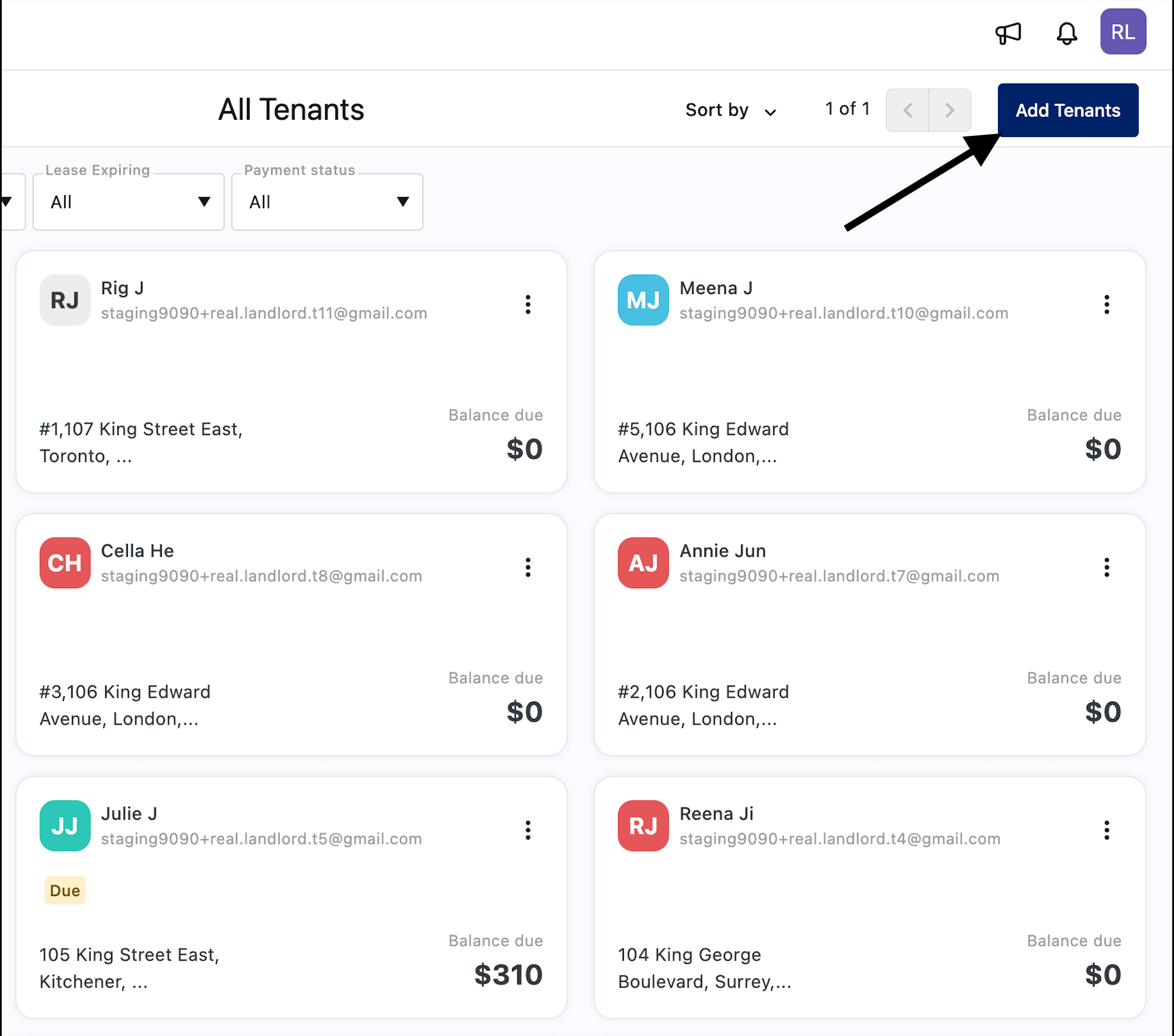The image size is (1174, 1036).
Task: Click Reena Ji's email address
Action: [840, 839]
